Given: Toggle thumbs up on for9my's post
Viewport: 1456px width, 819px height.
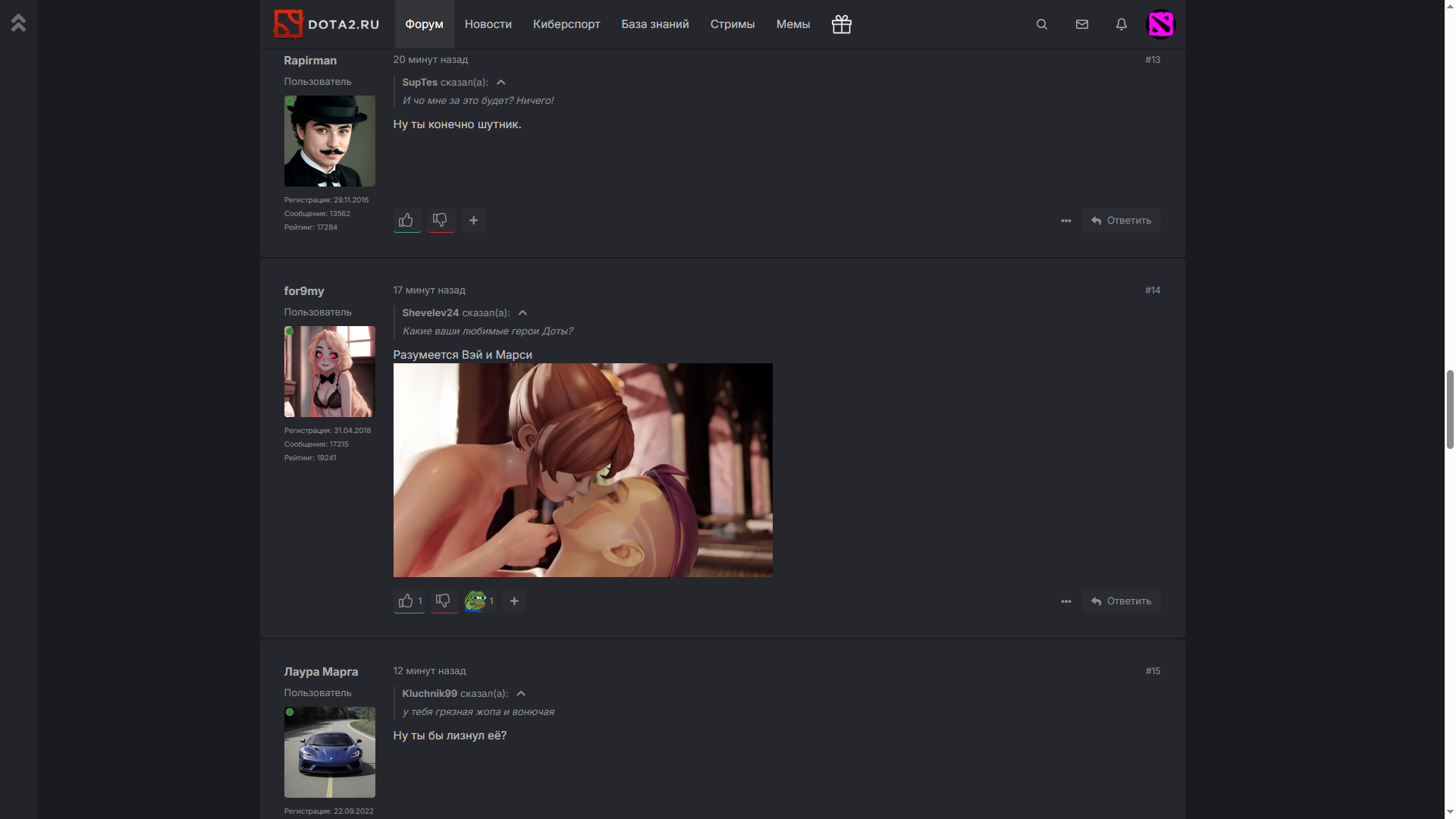Looking at the screenshot, I should 406,601.
